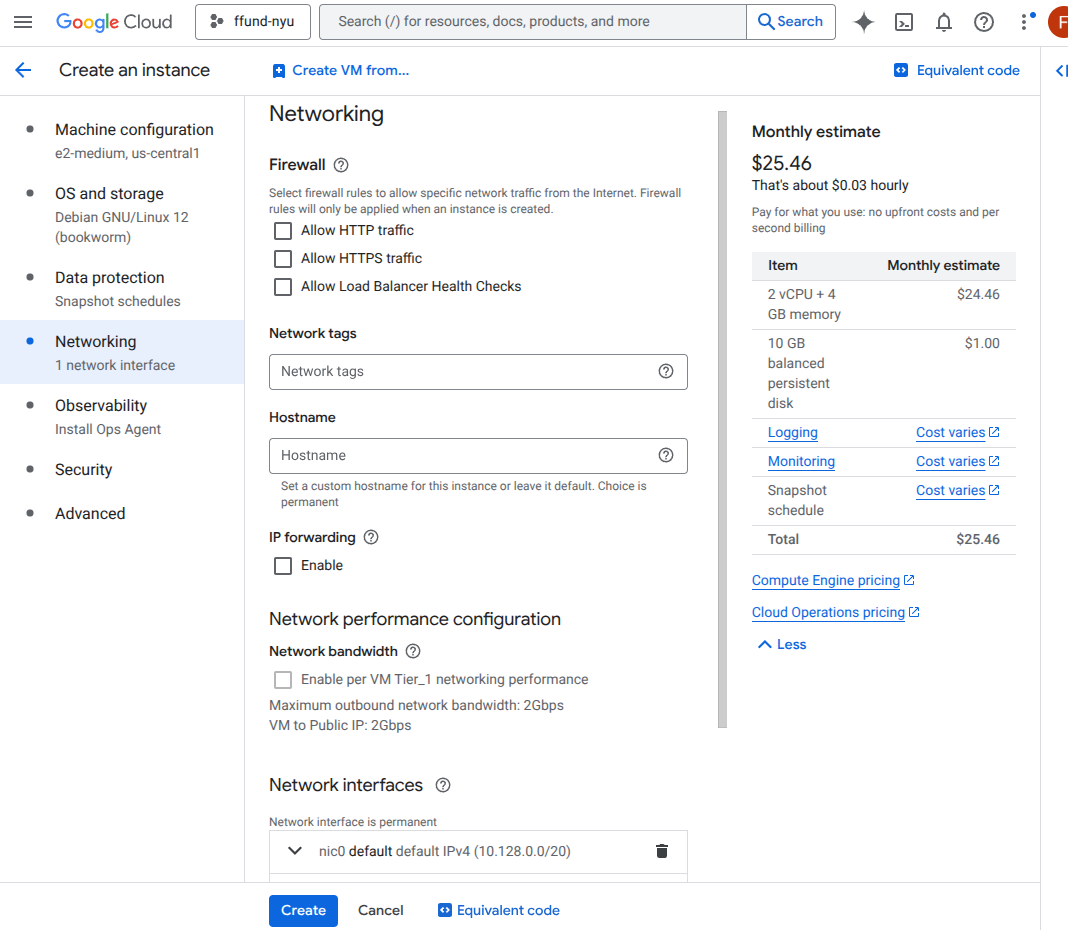Activate Cloud Shell terminal icon

(x=904, y=22)
